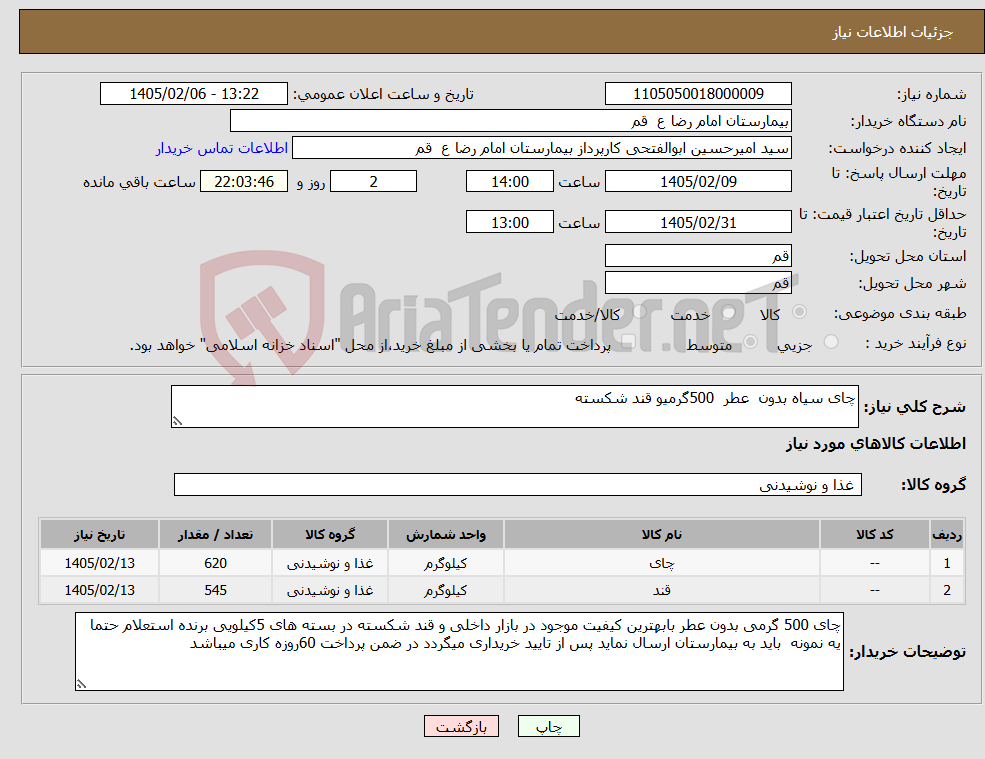Select the کالا radio button
The image size is (985, 759).
(x=800, y=312)
